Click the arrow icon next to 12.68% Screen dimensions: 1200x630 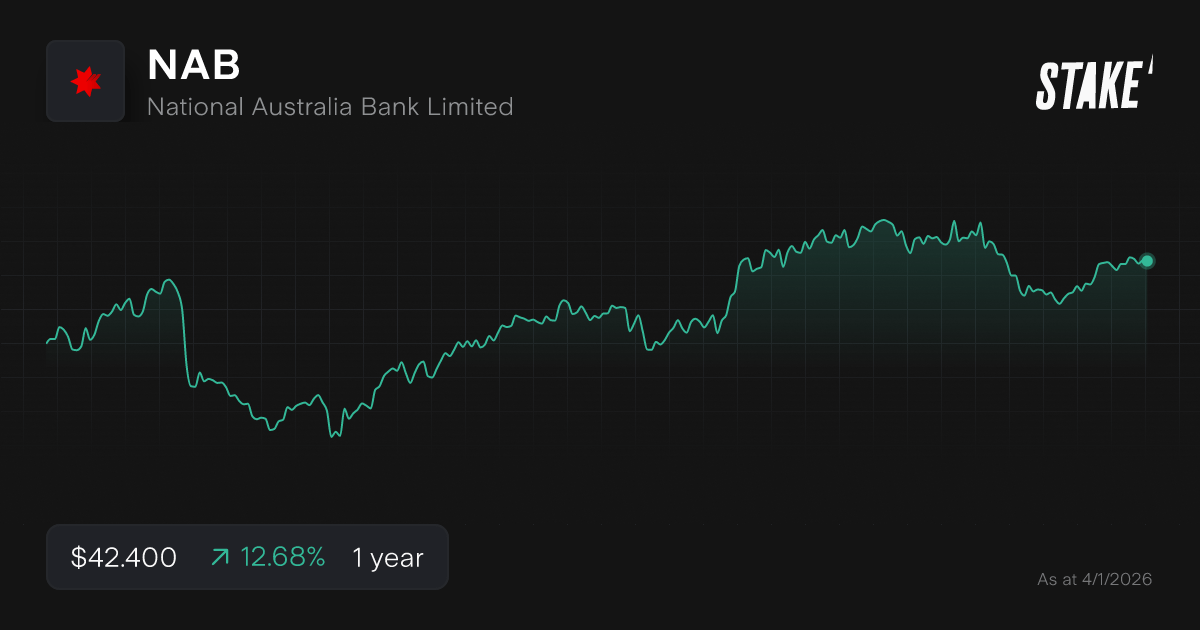[x=219, y=557]
